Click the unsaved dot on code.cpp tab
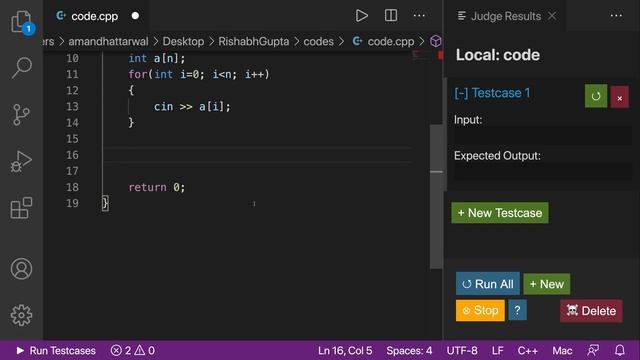The width and height of the screenshot is (640, 360). 135,16
